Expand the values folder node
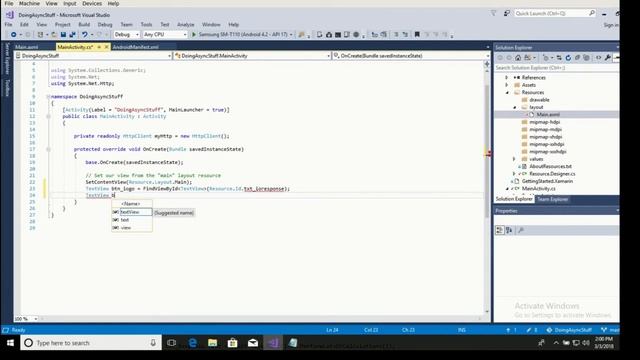This screenshot has height=360, width=640. (514, 159)
